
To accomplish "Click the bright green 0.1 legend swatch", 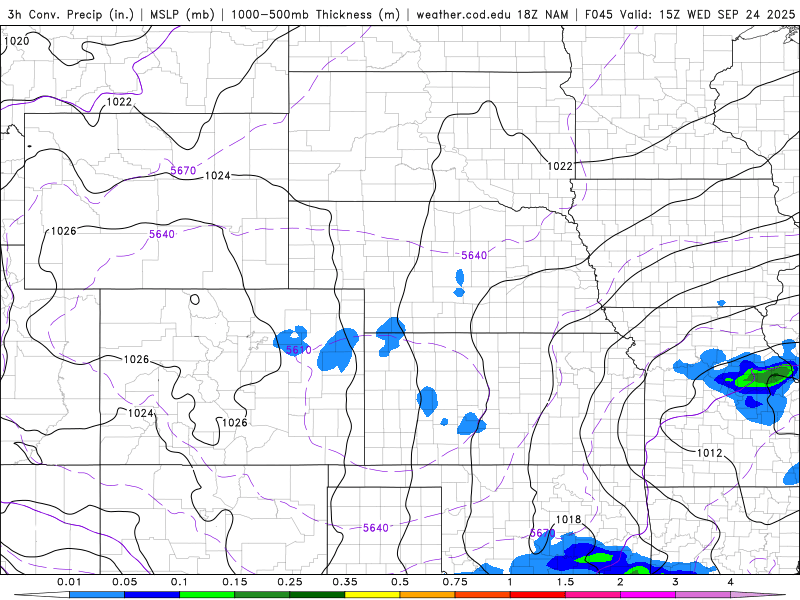I will (207, 595).
